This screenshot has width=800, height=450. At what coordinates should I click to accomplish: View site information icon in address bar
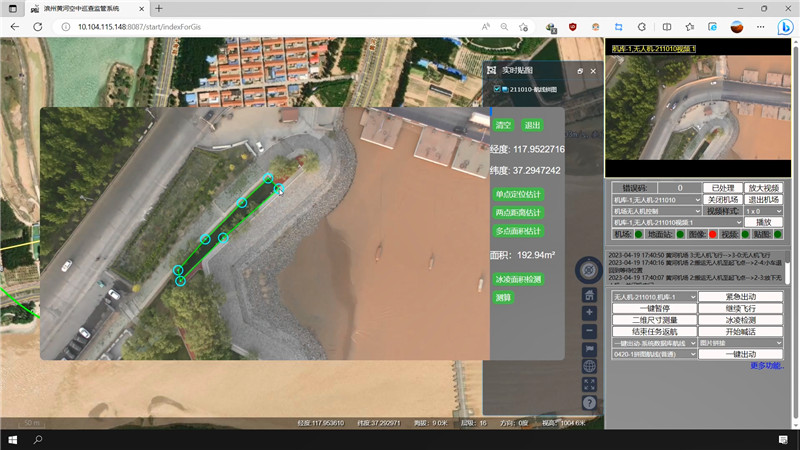coord(65,27)
